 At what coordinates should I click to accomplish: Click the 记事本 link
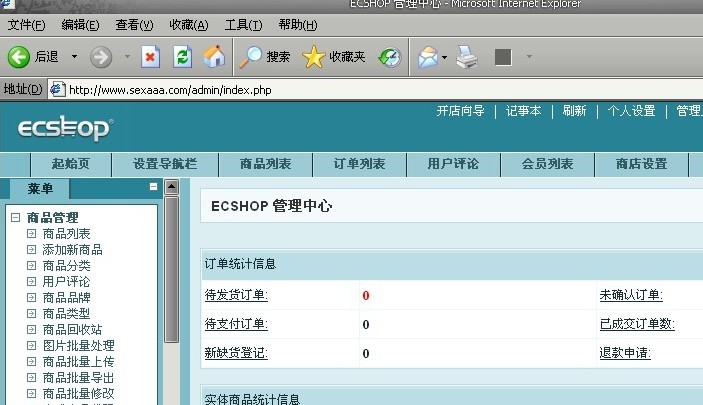[523, 111]
